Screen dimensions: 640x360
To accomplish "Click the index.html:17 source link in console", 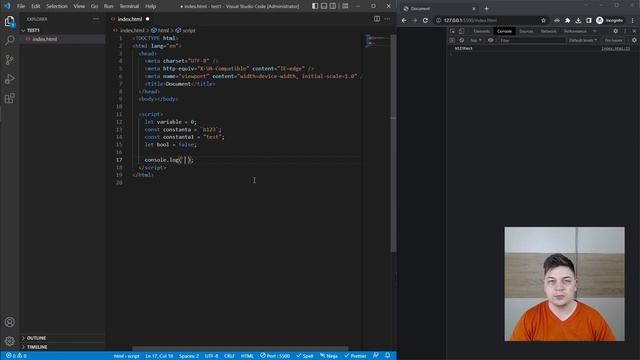I will click(x=616, y=49).
